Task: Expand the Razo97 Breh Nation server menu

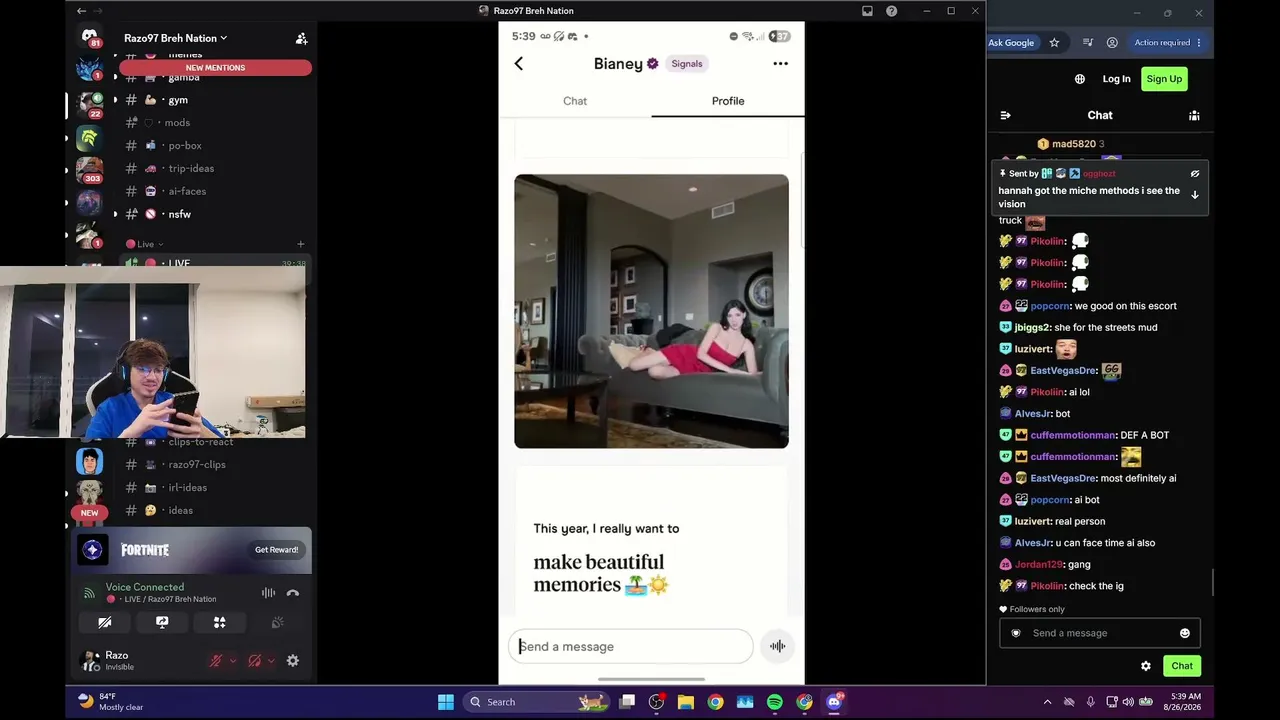Action: tap(176, 38)
